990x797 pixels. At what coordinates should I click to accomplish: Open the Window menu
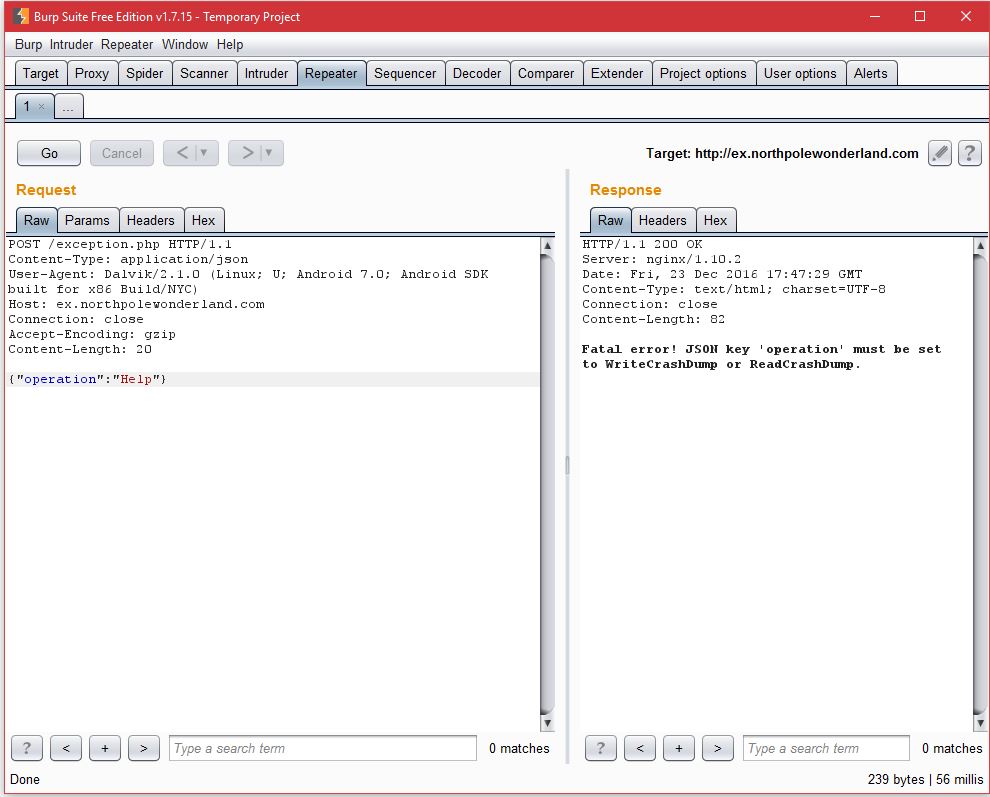click(185, 44)
